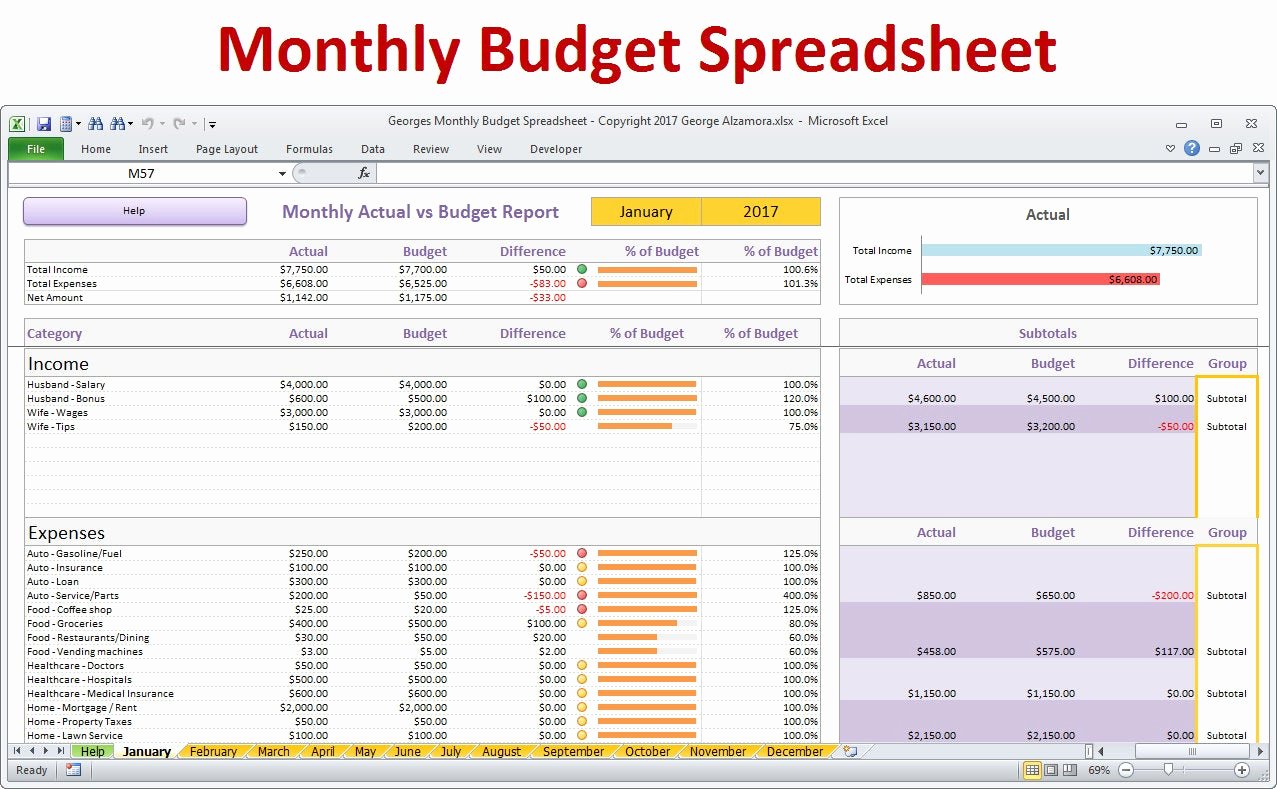This screenshot has height=789, width=1277.
Task: Open the Developer ribbon tab
Action: point(556,149)
